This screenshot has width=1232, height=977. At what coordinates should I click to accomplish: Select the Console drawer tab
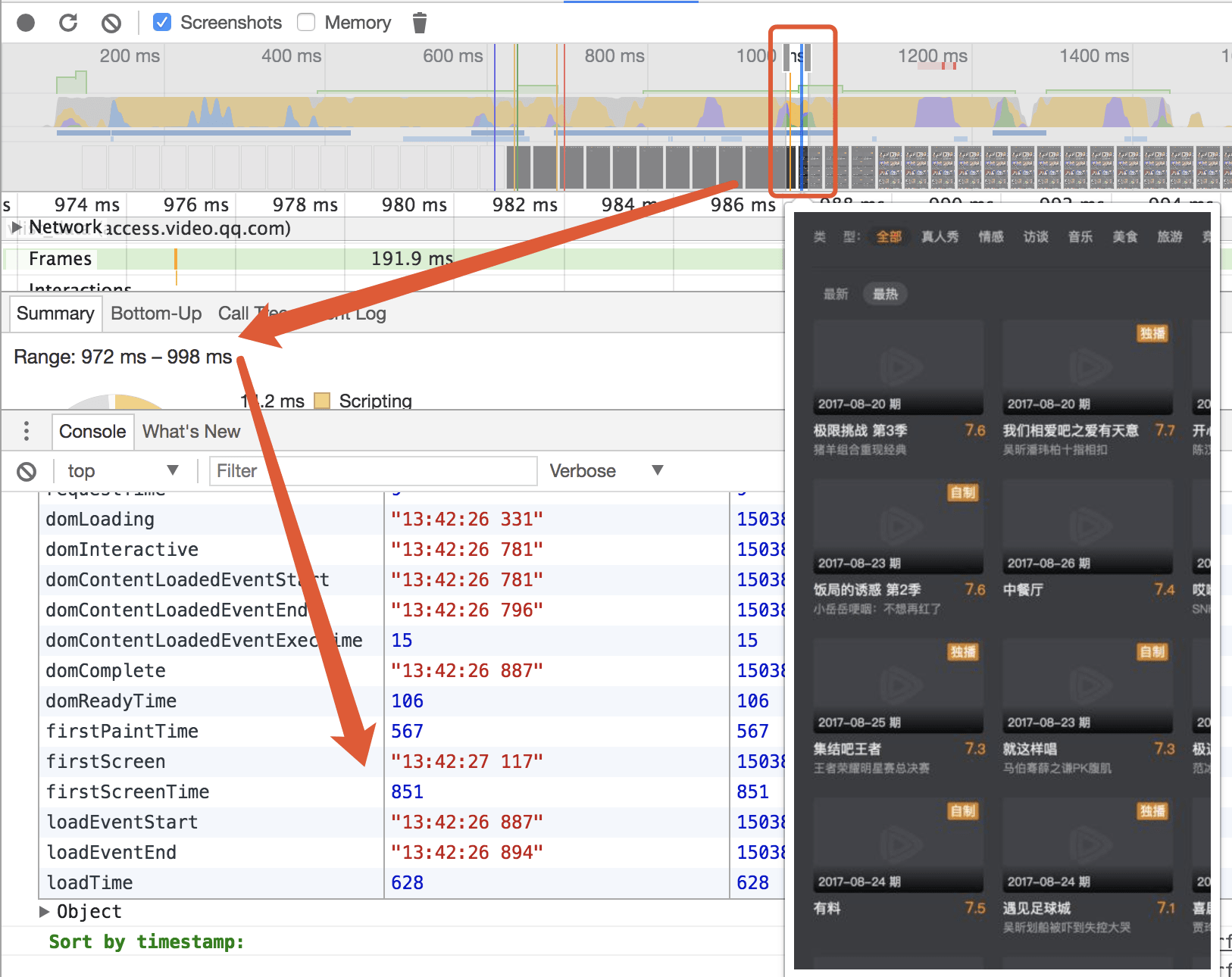tap(92, 431)
